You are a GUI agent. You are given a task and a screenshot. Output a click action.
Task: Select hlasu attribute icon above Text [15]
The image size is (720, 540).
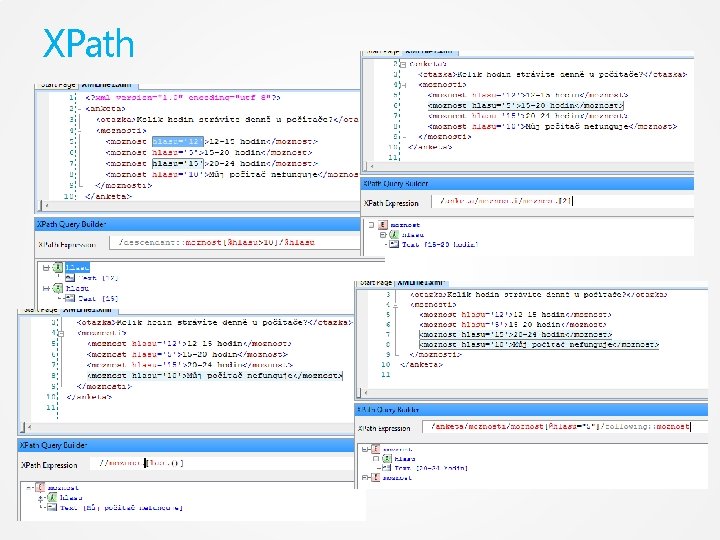point(58,288)
